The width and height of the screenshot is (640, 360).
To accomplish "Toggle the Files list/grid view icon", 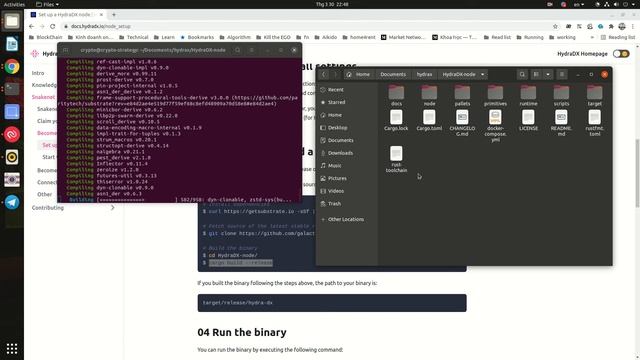I will click(536, 74).
